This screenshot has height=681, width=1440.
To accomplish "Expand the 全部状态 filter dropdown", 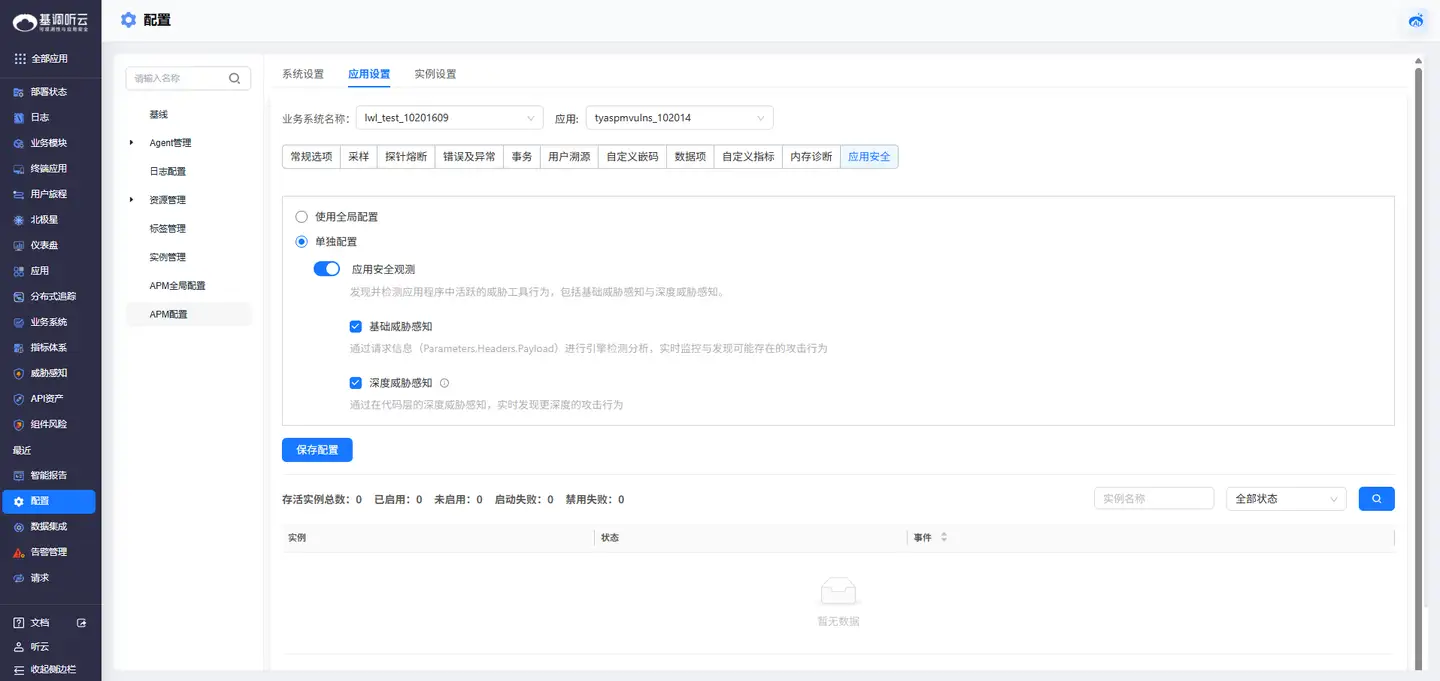I will [x=1285, y=499].
